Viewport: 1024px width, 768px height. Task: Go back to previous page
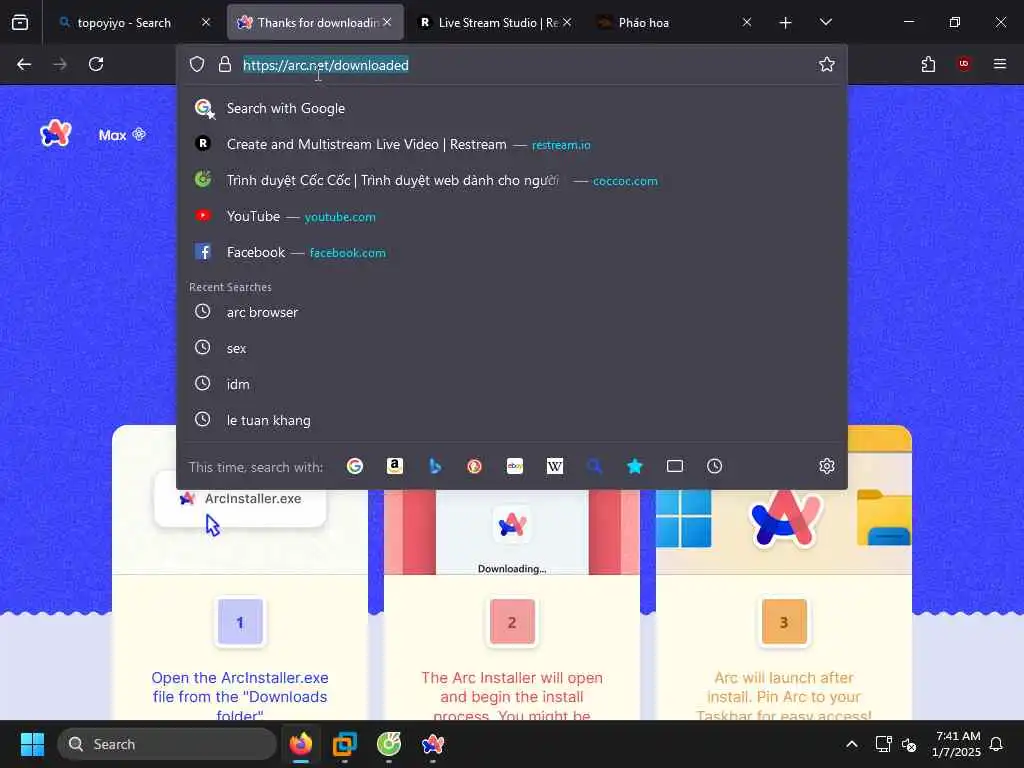(24, 64)
